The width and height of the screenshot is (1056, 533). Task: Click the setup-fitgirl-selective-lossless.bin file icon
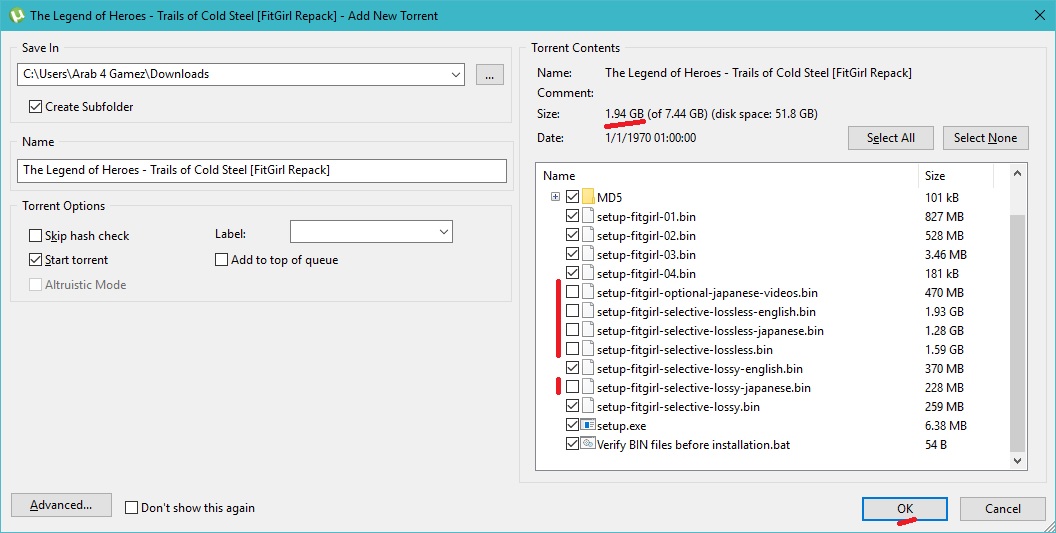click(x=589, y=350)
